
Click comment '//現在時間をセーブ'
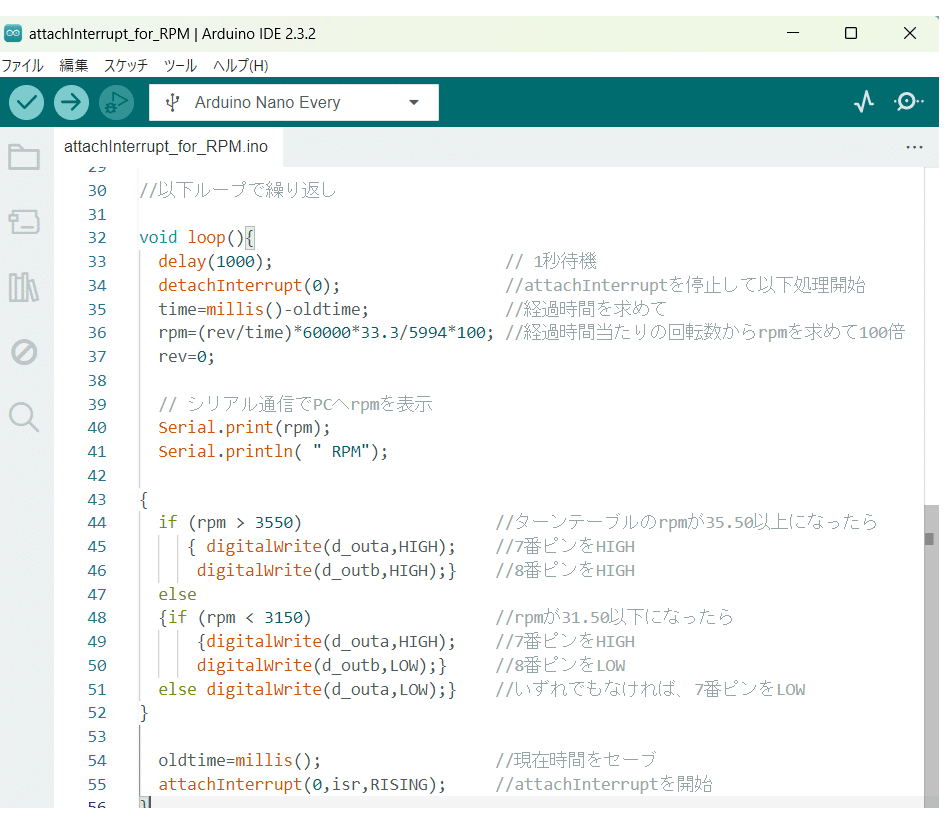576,760
